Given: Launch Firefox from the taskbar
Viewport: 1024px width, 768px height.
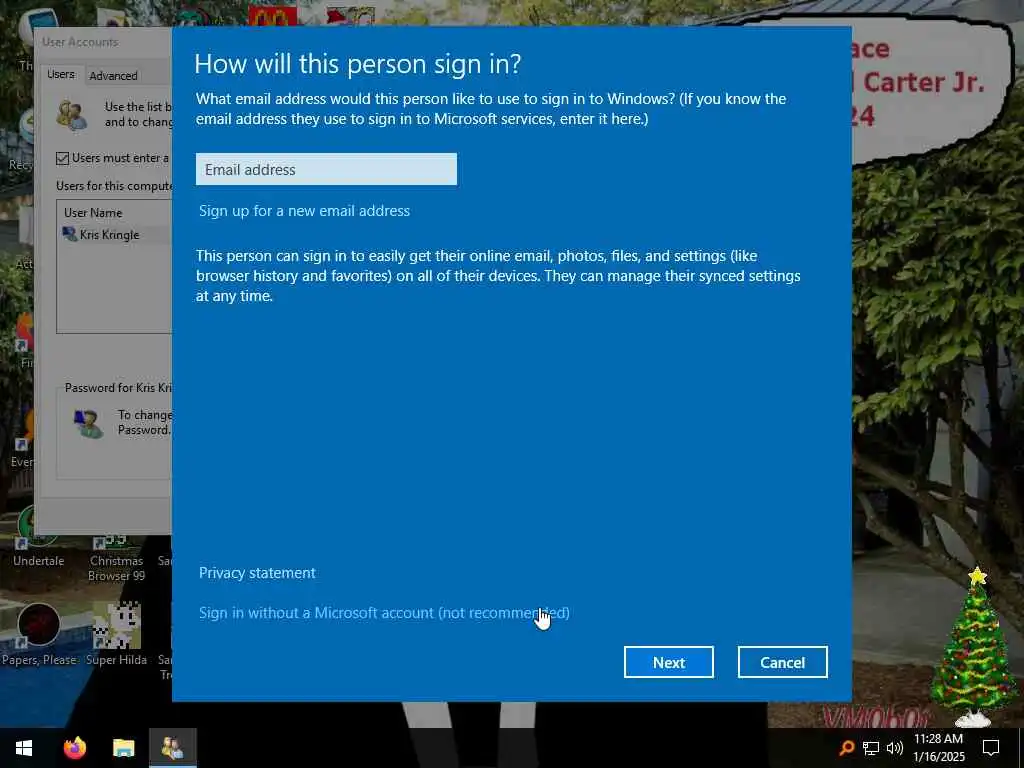Looking at the screenshot, I should tap(74, 748).
